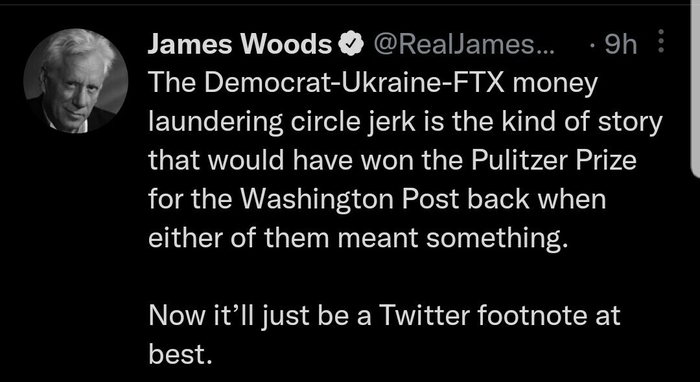Click the phrase 'Now it'll just be'

tap(259, 317)
